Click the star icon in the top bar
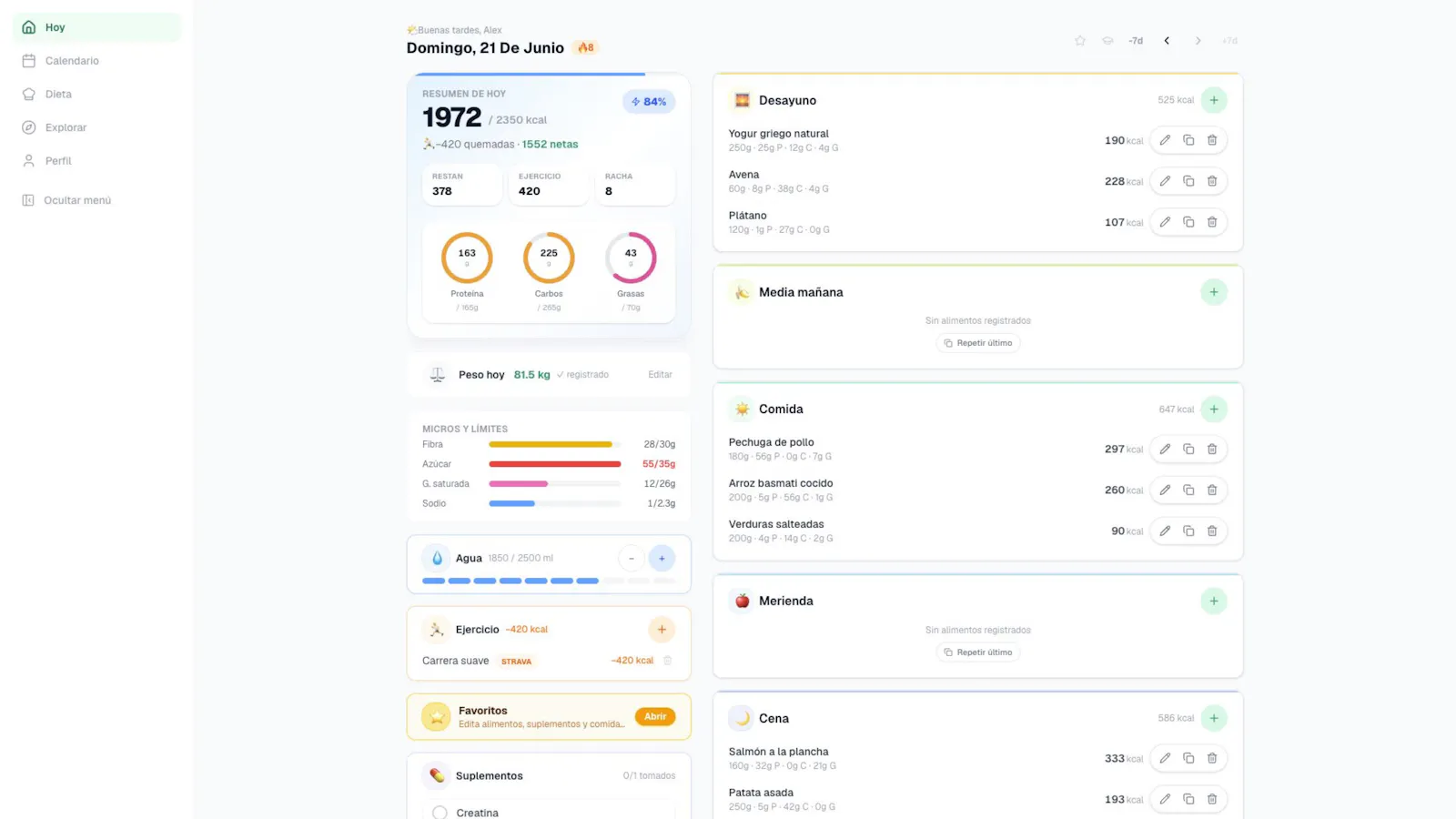1456x819 pixels. pos(1080,41)
